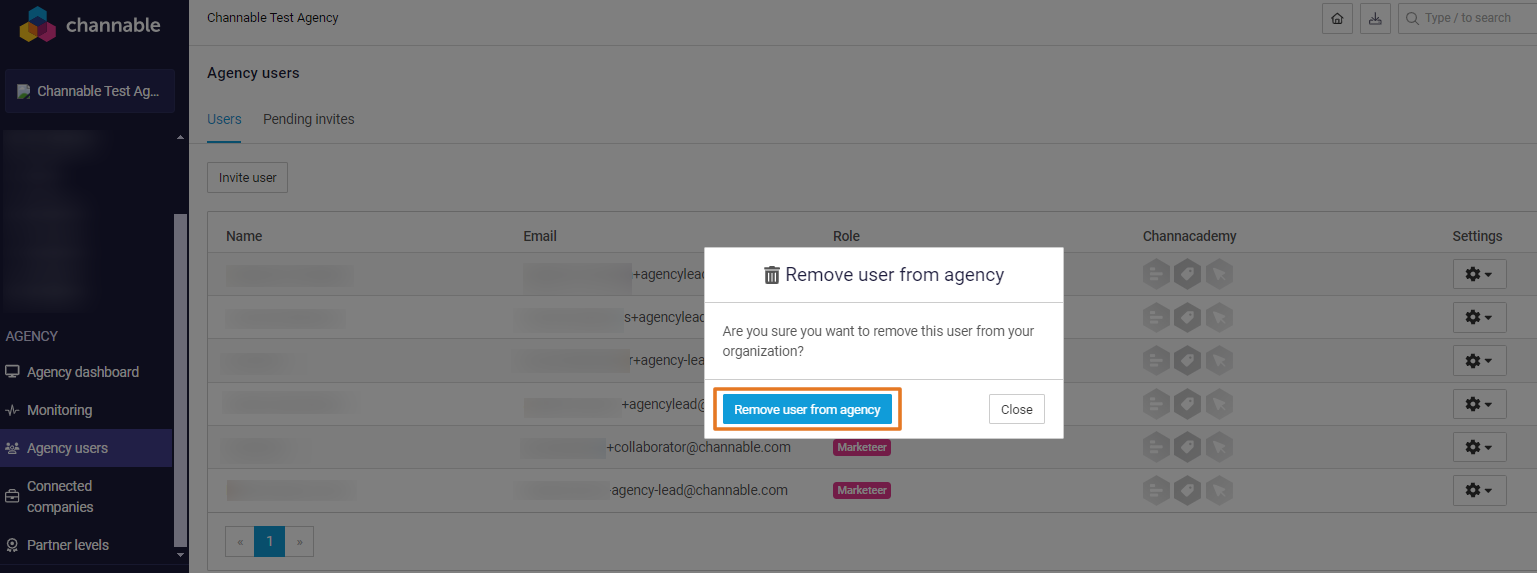Screen dimensions: 1537x573
Task: Click the home icon in top bar
Action: click(1337, 19)
